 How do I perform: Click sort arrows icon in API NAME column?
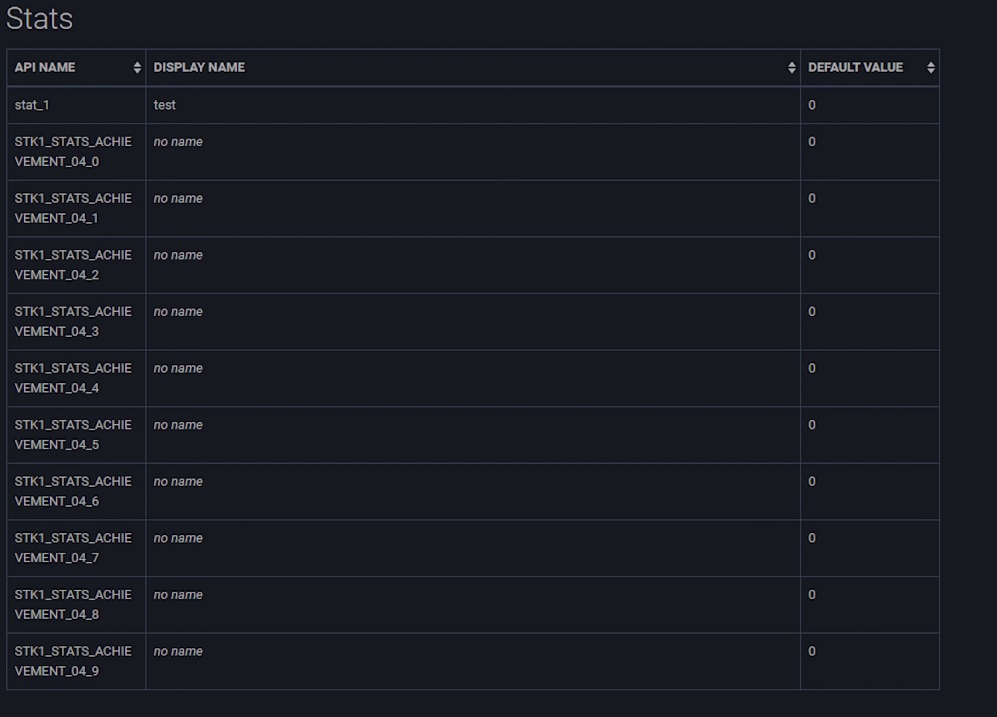click(137, 68)
